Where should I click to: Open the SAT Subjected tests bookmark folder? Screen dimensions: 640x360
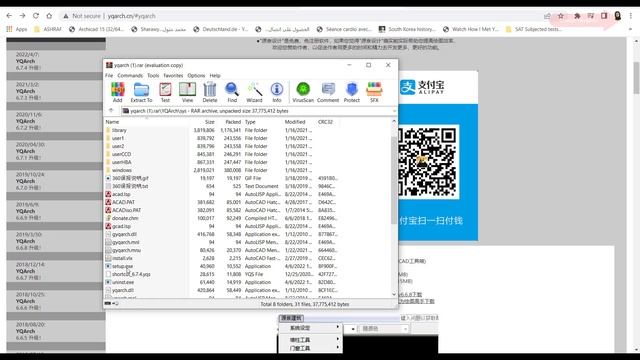[533, 29]
